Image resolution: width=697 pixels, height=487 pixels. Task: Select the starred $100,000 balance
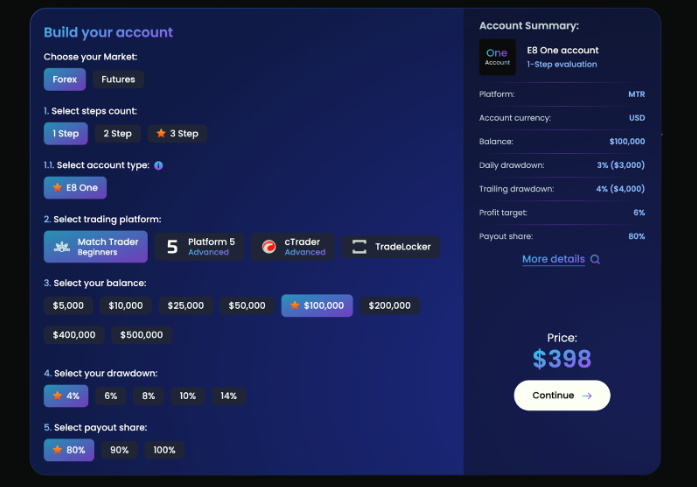click(x=317, y=306)
